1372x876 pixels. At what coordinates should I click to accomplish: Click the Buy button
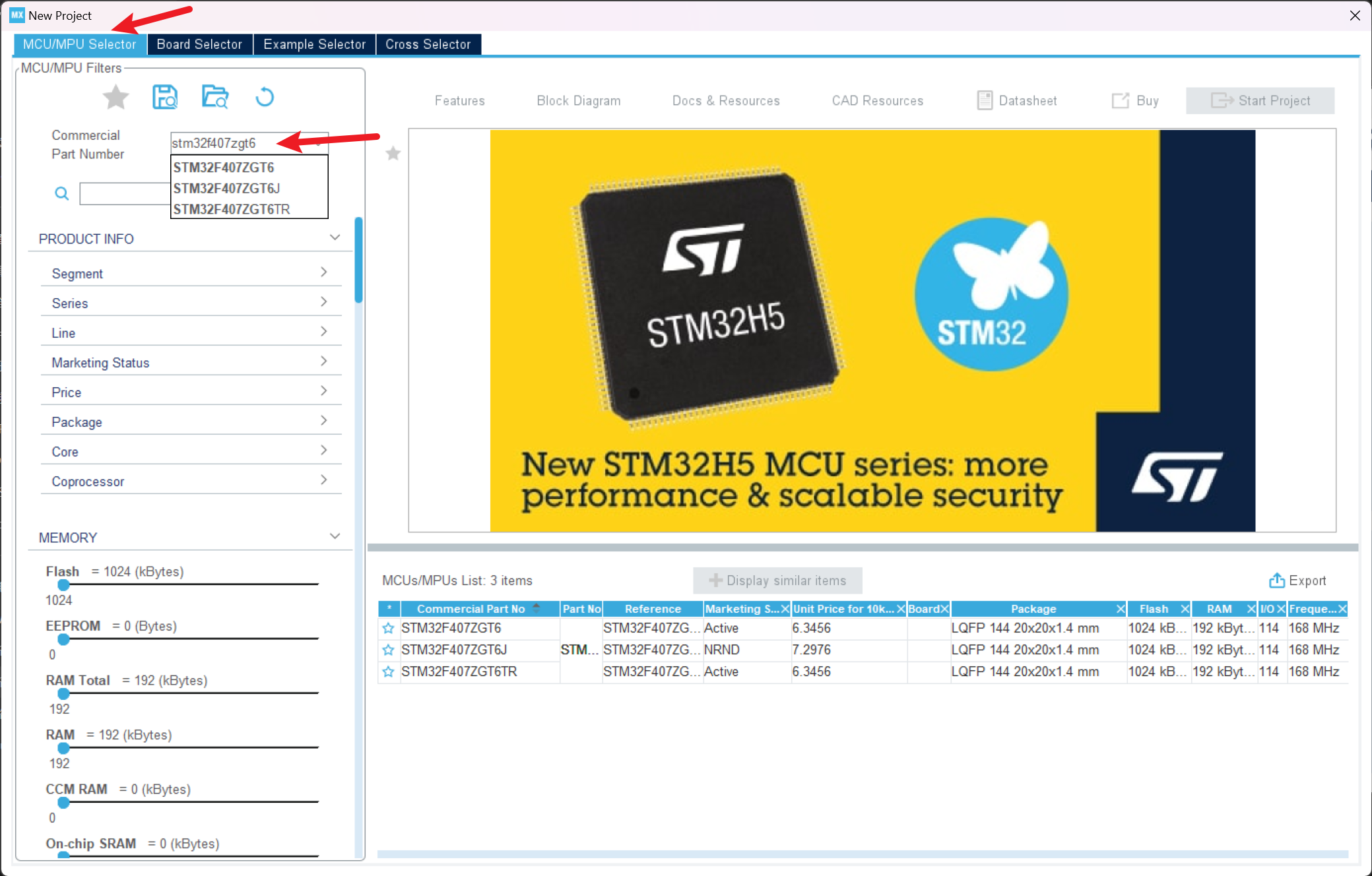click(1135, 101)
